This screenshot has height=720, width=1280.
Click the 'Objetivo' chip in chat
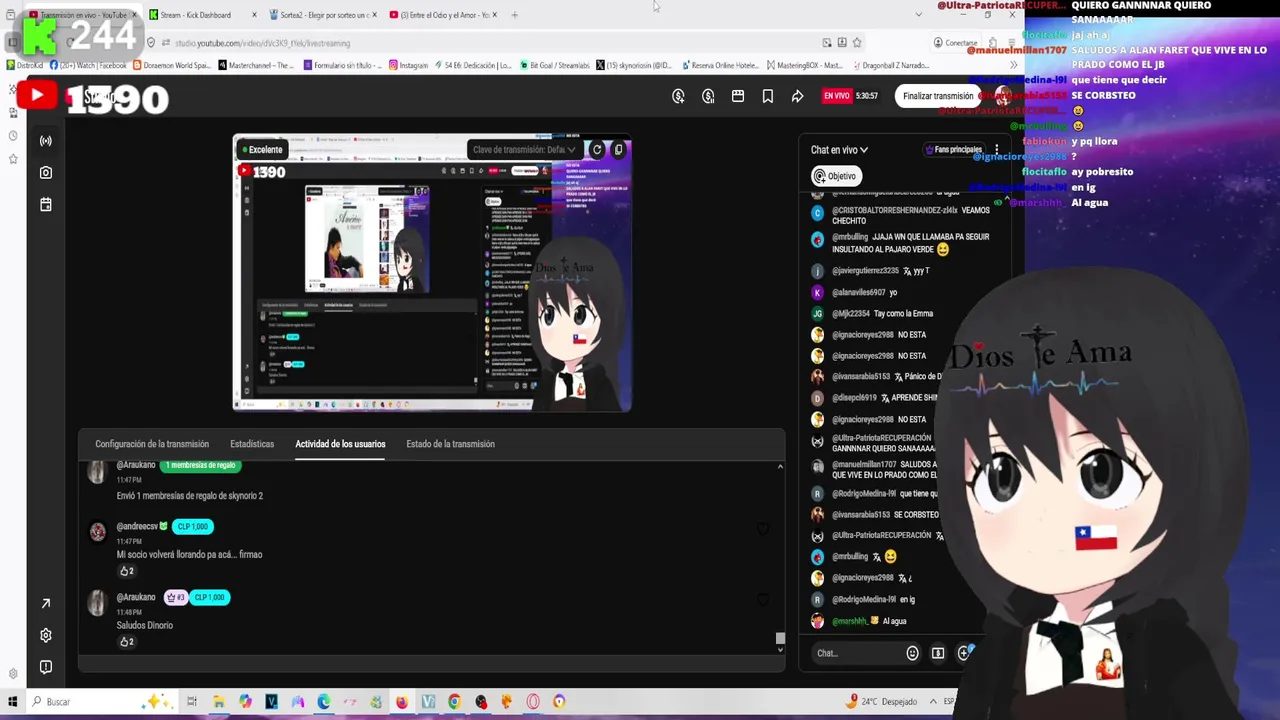[835, 176]
